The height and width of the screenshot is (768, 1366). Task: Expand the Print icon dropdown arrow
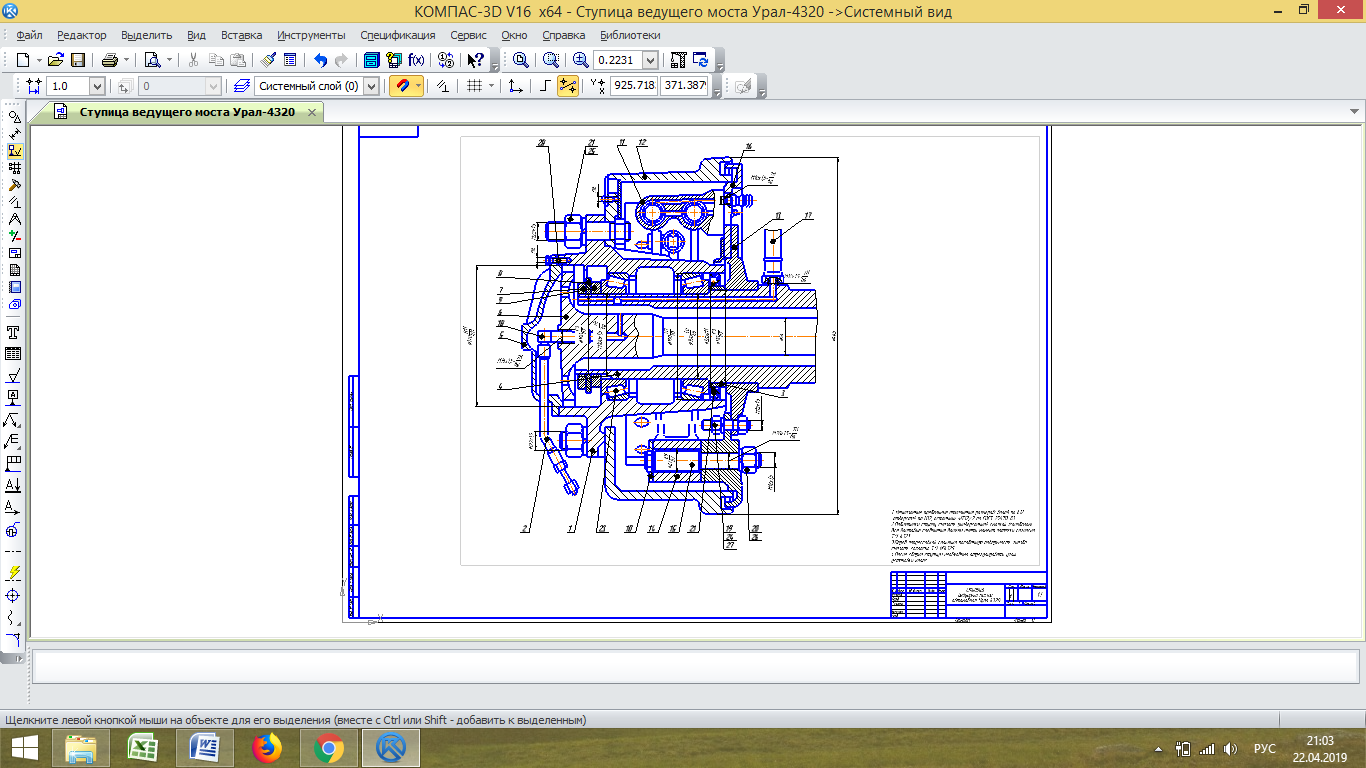[x=125, y=60]
